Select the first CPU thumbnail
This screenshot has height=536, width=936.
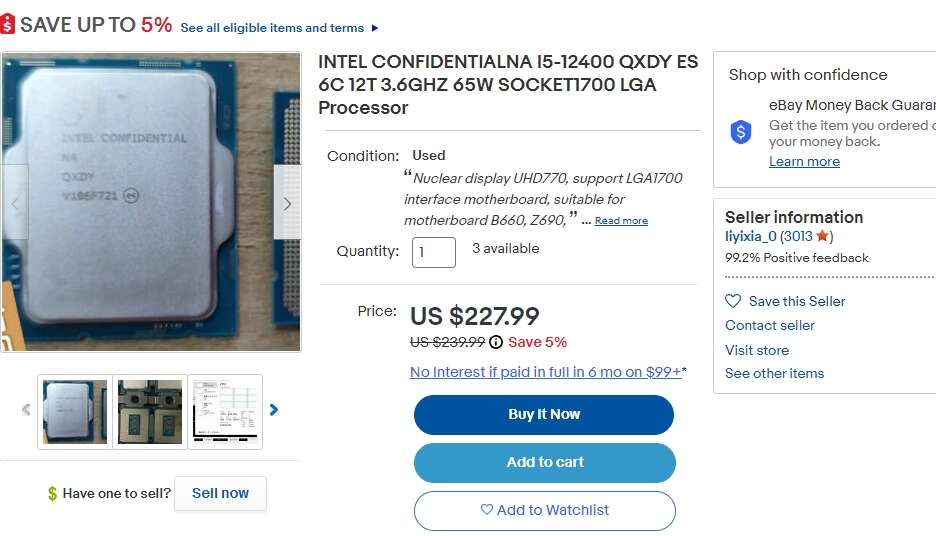pyautogui.click(x=75, y=411)
